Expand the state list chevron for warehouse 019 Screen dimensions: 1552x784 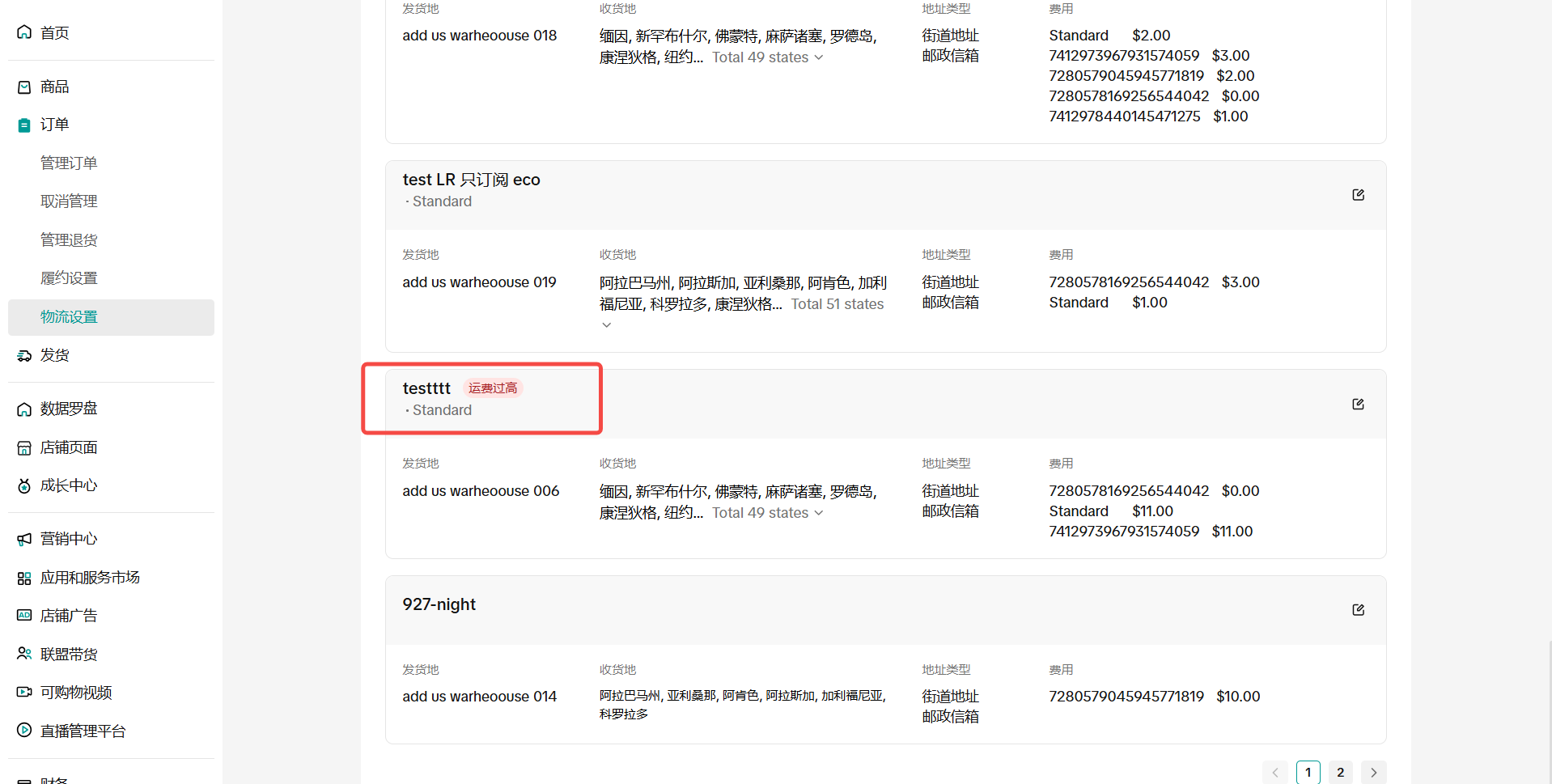point(606,325)
